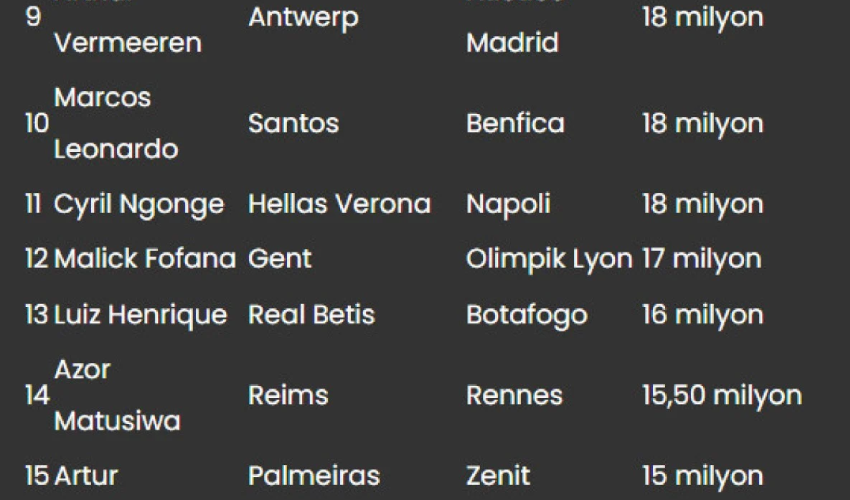Screen dimensions: 850x500
Task: Select the Reims club cell
Action: pos(289,395)
